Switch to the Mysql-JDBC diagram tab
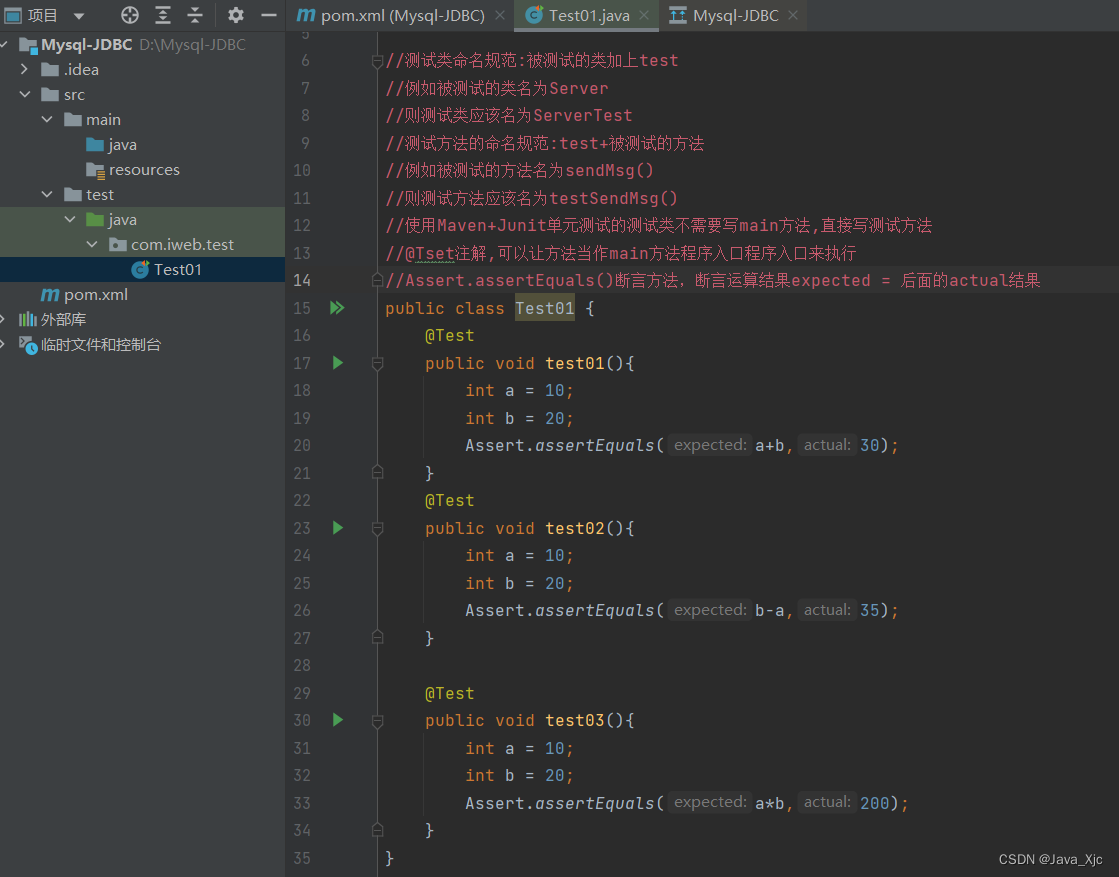Image resolution: width=1119 pixels, height=877 pixels. point(735,15)
